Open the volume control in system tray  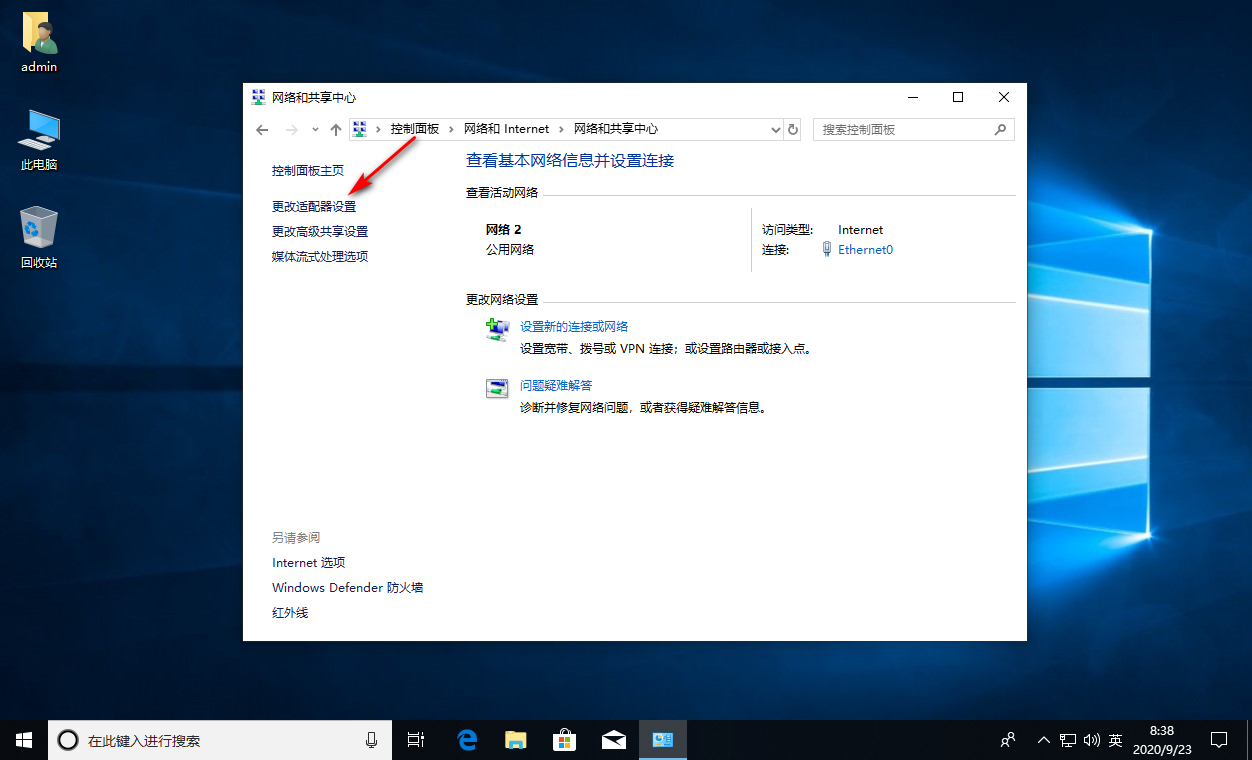[1090, 740]
